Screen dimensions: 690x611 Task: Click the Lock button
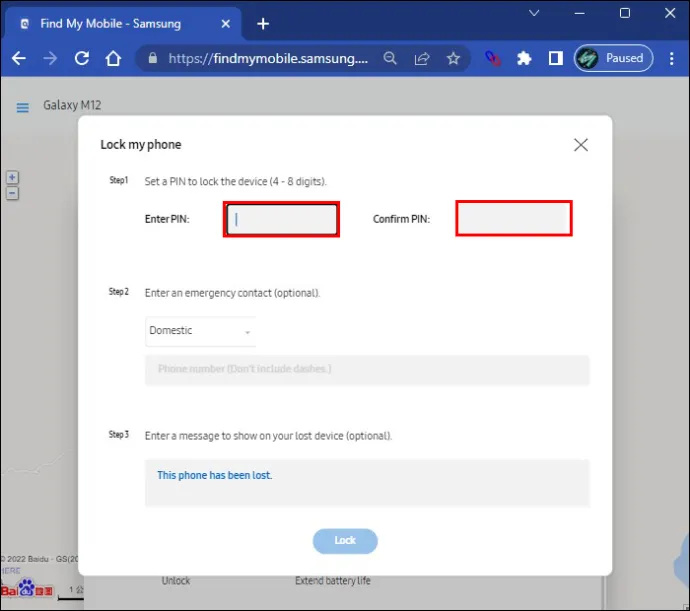tap(345, 541)
